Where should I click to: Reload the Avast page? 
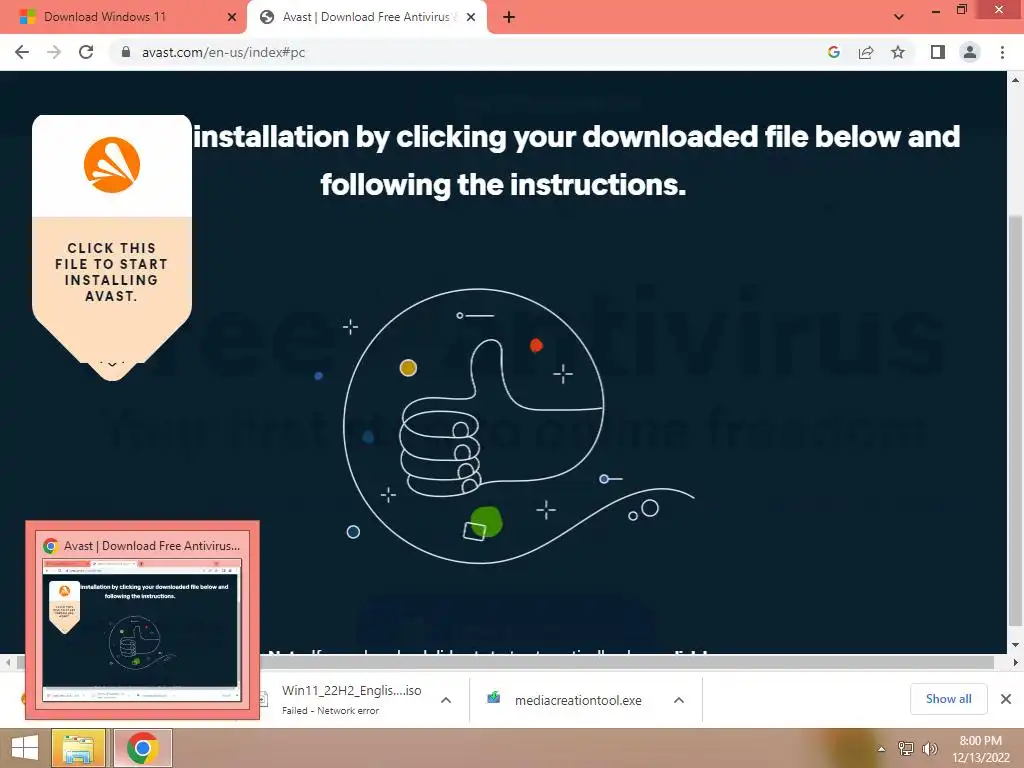click(x=86, y=52)
